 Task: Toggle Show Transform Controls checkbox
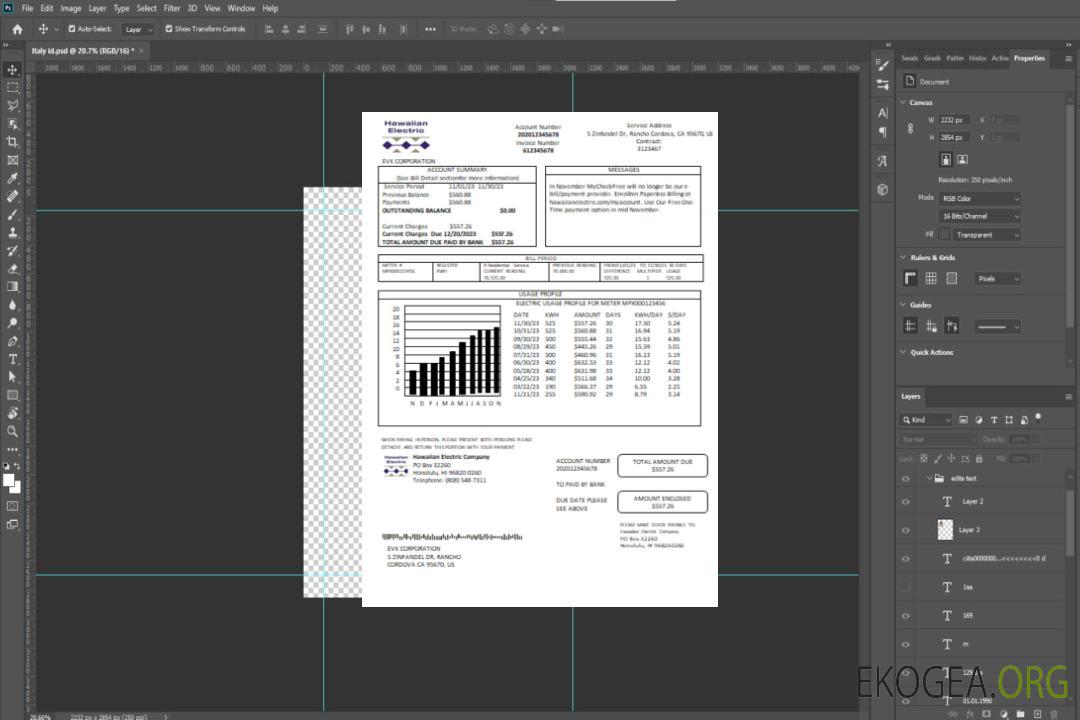169,29
